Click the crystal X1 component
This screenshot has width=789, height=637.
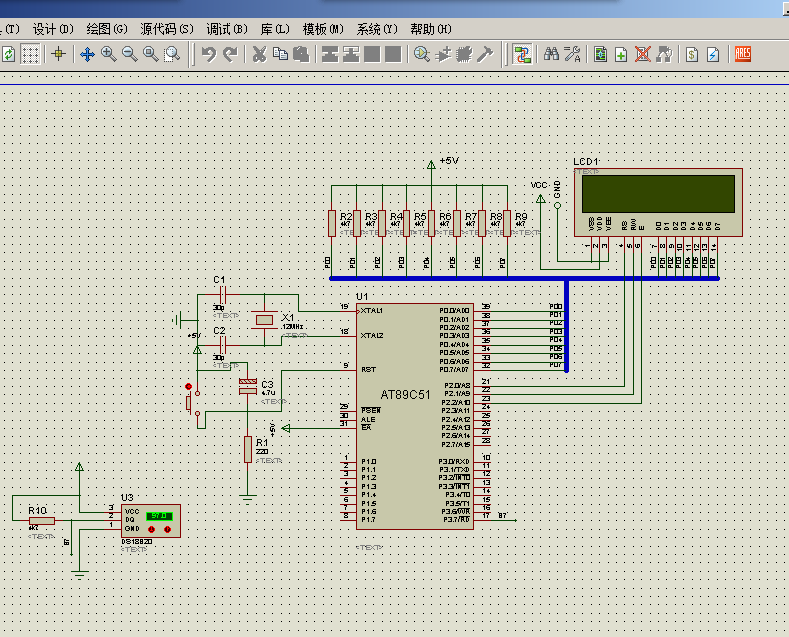coord(265,320)
